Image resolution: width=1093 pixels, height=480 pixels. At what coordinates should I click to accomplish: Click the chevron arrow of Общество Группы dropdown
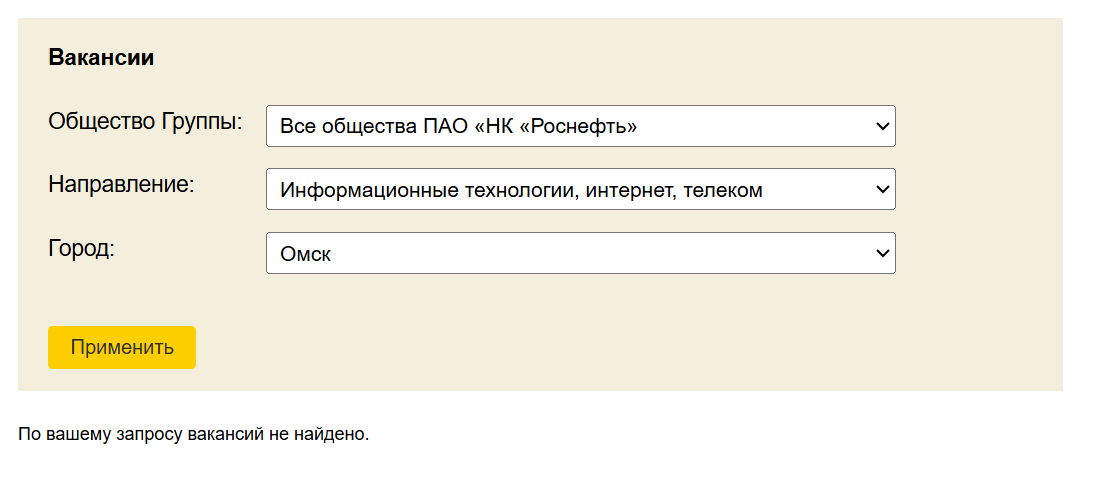(x=882, y=127)
